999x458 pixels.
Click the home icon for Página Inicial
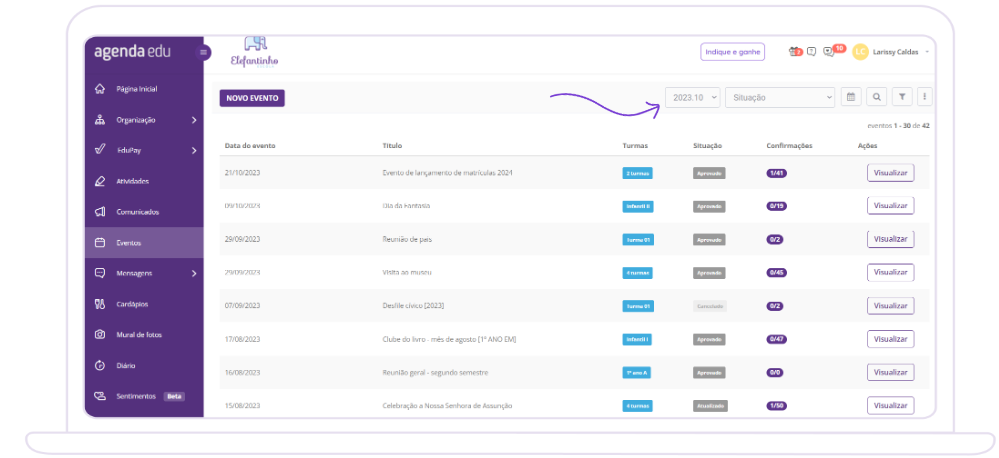(99, 89)
